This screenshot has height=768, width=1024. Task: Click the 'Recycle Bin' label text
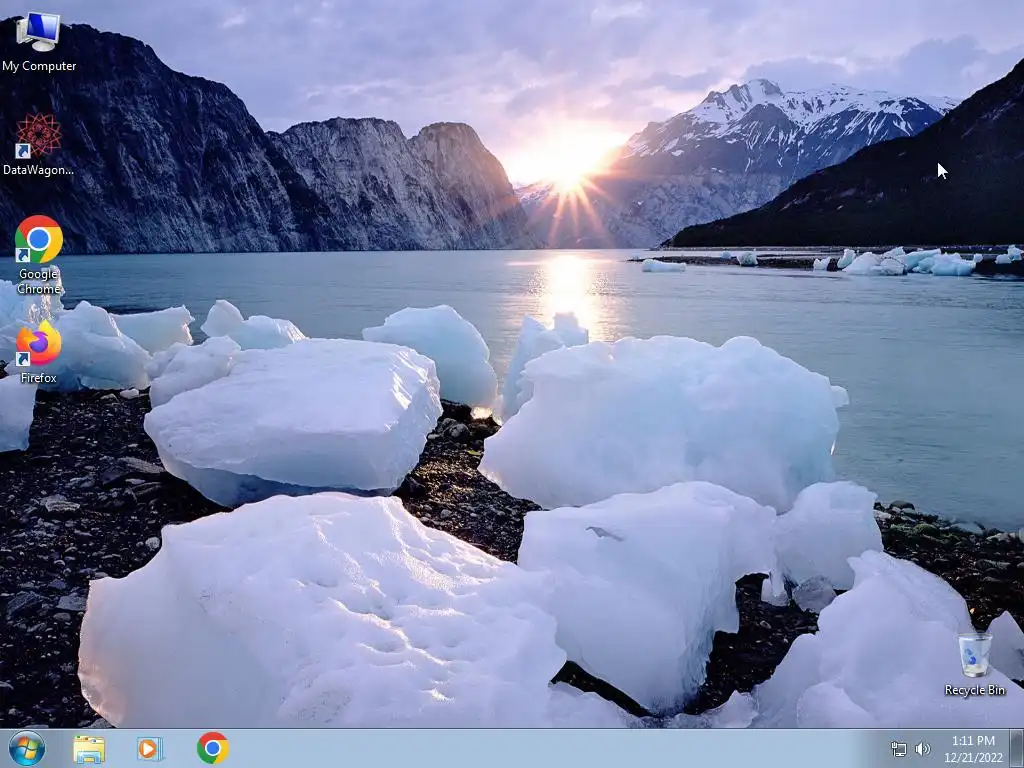pos(974,690)
